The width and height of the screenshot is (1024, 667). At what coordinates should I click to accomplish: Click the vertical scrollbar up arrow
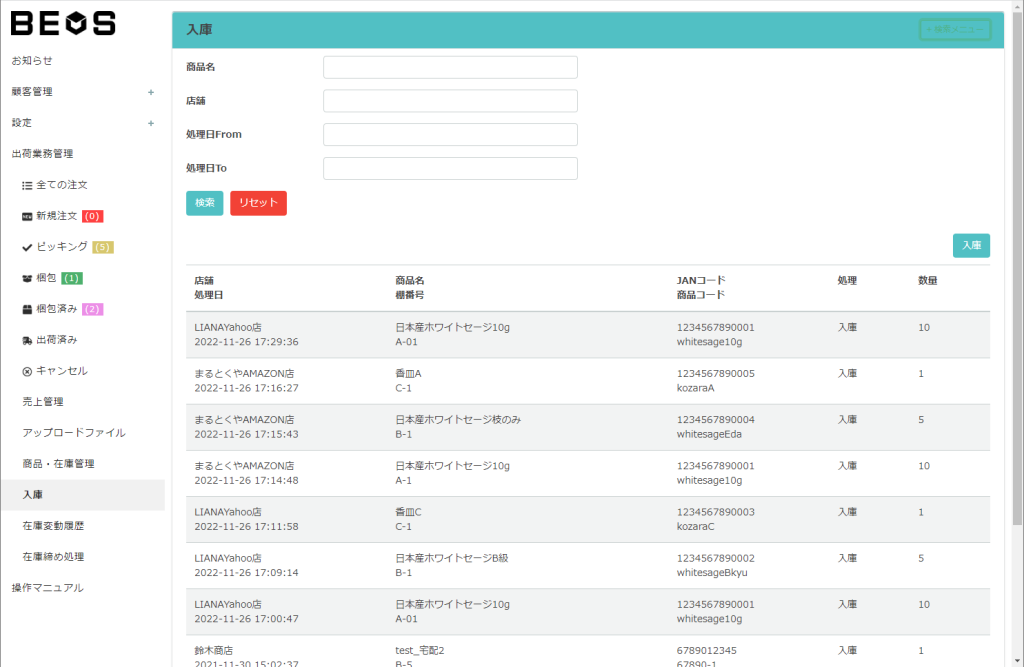click(x=1016, y=7)
